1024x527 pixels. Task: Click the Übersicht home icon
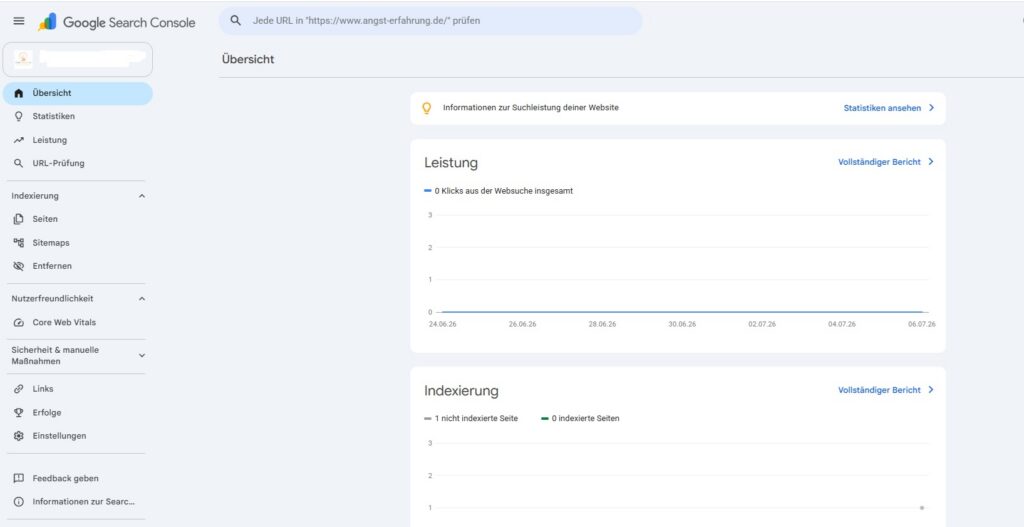[x=18, y=93]
